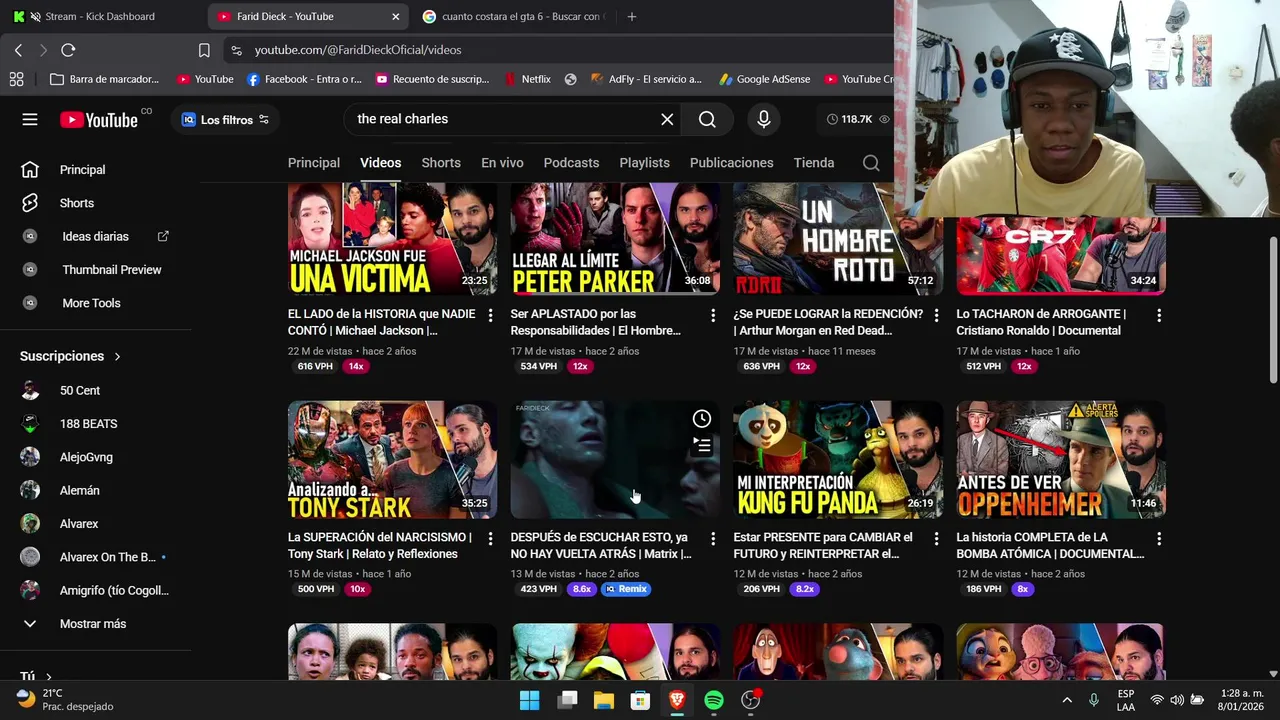Open options menu for Ser APLASTADO video
The width and height of the screenshot is (1280, 720).
point(713,316)
